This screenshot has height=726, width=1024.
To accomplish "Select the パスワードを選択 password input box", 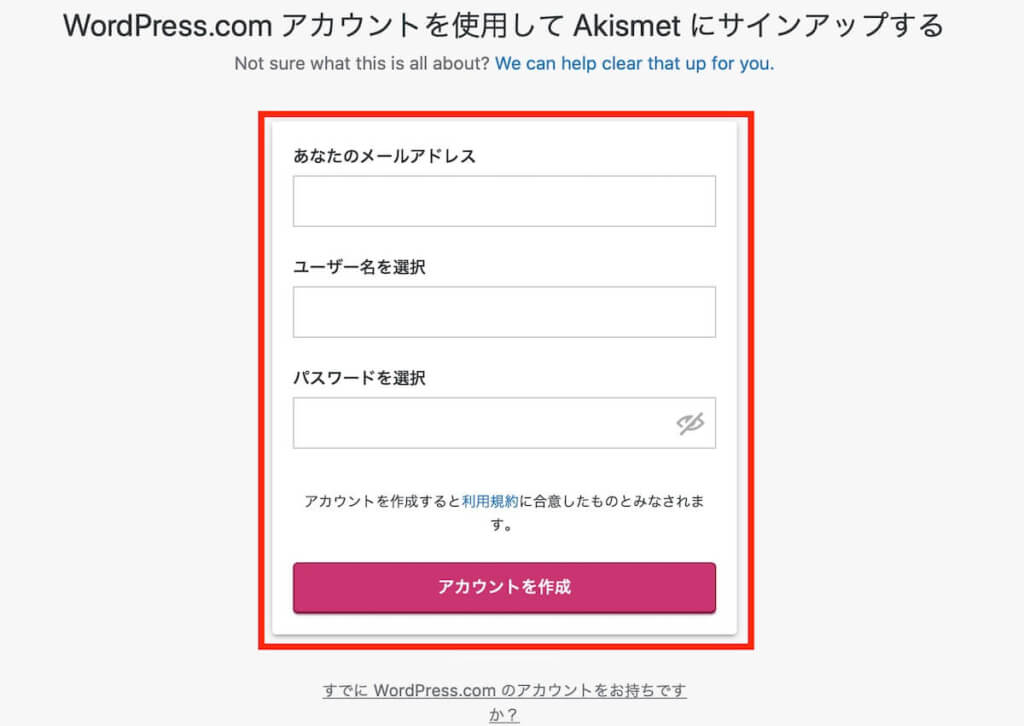I will 504,423.
